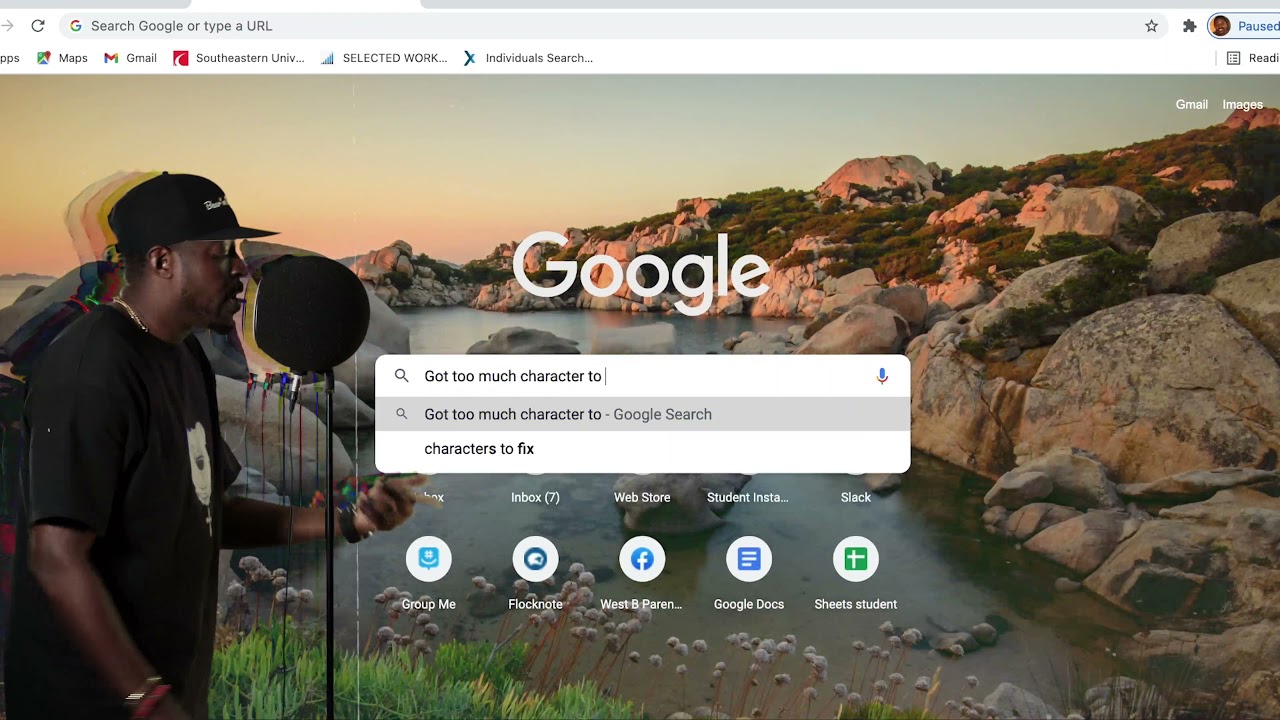Click the search magnifier icon in search box
The image size is (1280, 720).
[402, 376]
